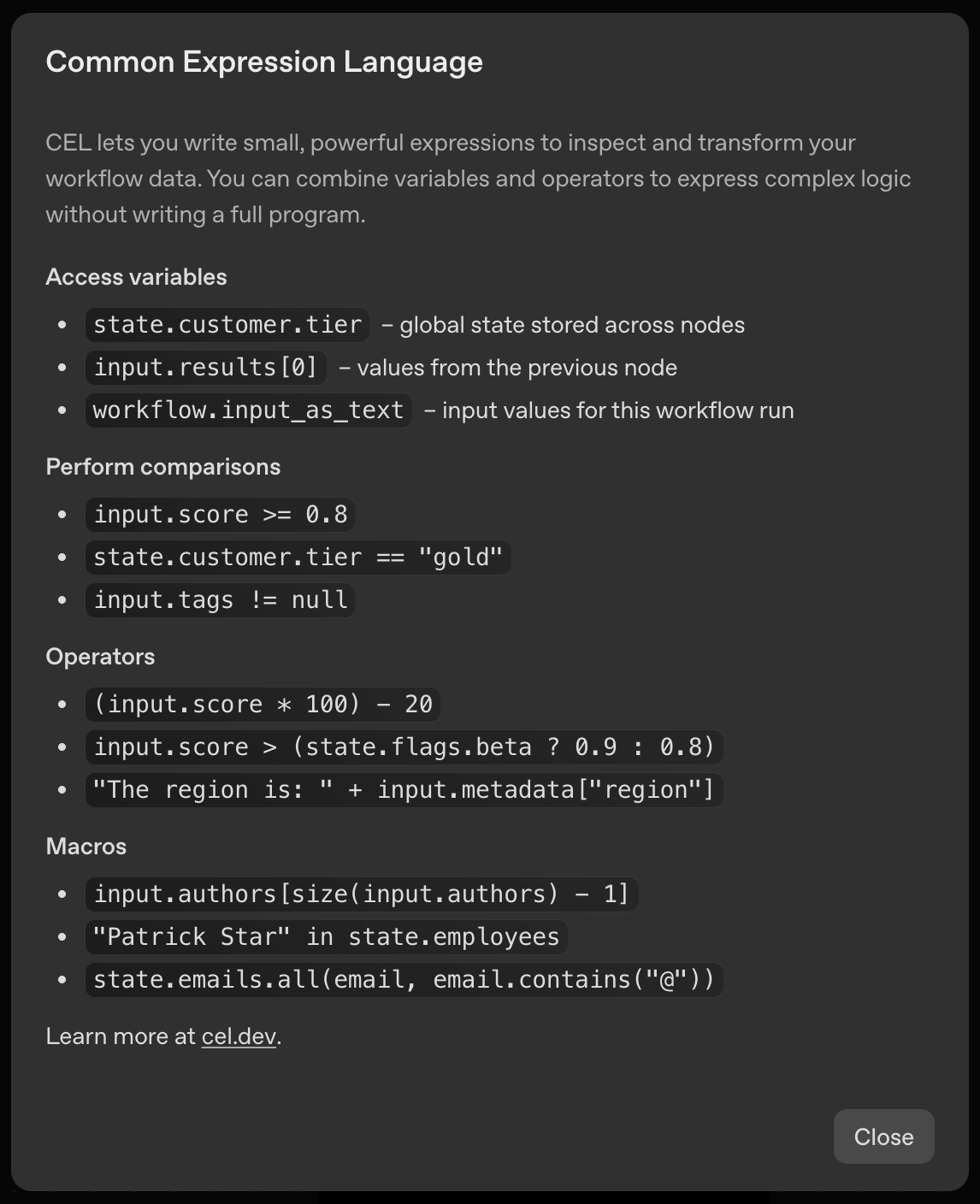
Task: Click the Access variables heading
Action: 136,276
